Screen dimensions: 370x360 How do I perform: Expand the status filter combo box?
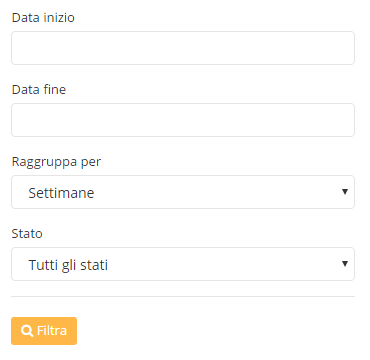[183, 264]
